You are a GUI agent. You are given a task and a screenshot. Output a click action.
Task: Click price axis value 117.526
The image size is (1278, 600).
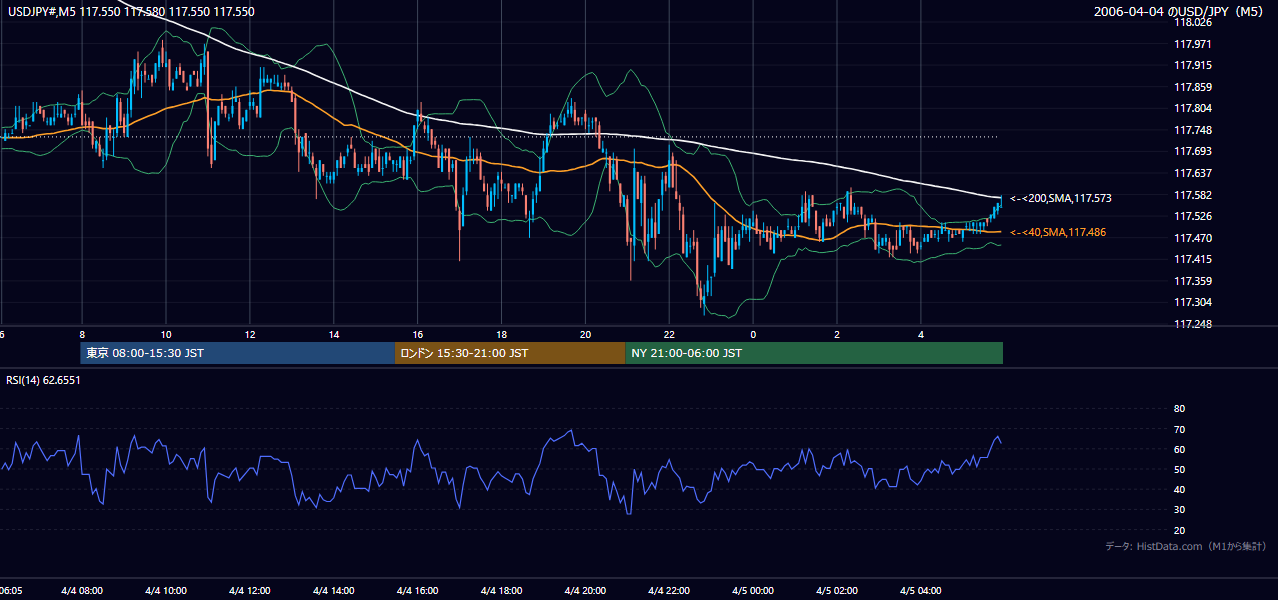pos(1191,216)
